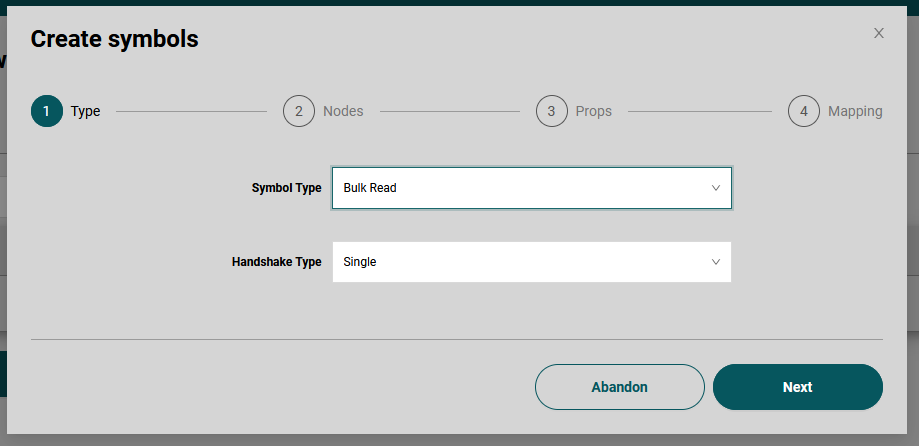Open the Mapping step label

[854, 111]
